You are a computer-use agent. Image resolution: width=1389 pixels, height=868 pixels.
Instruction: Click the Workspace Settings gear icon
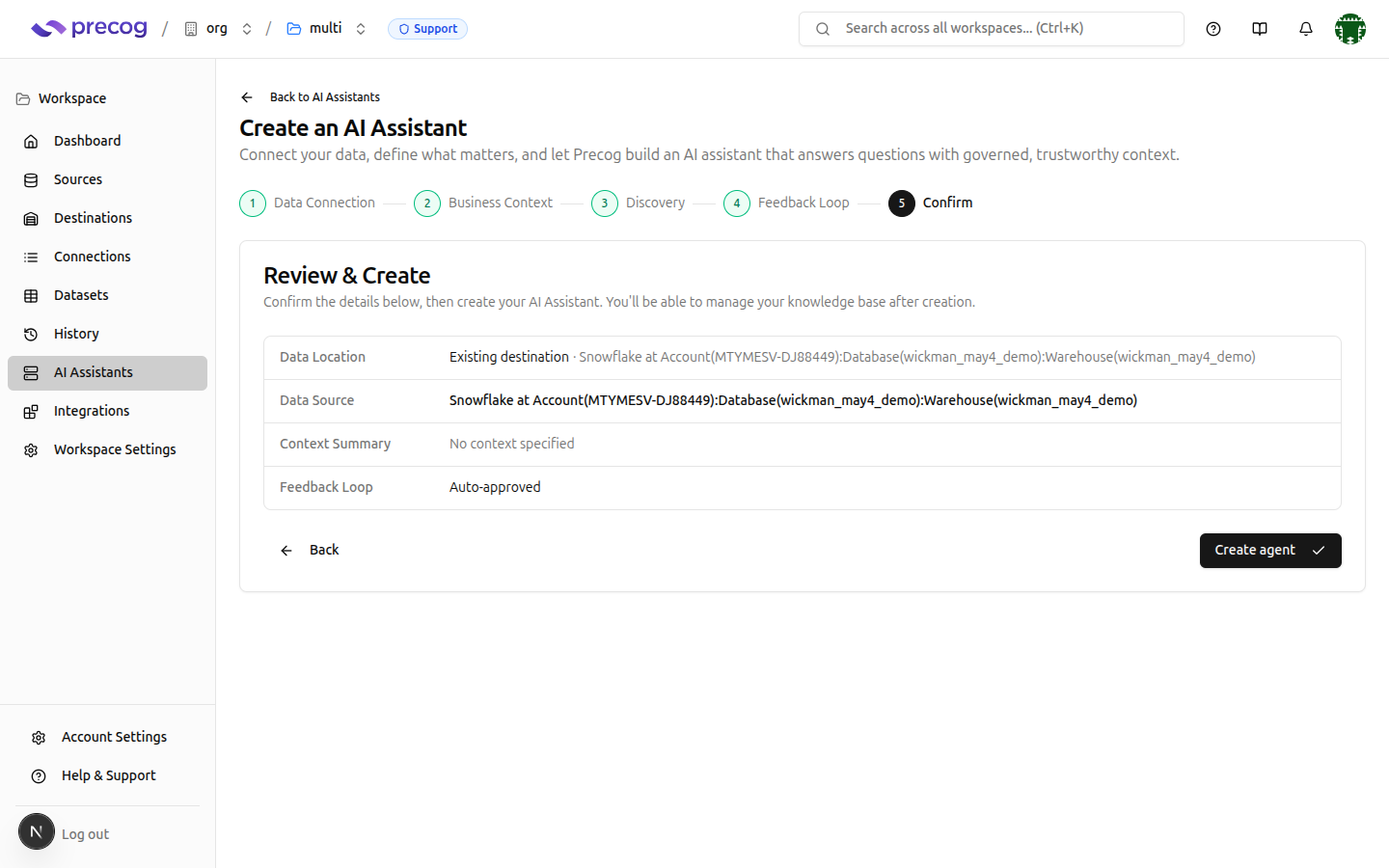coord(31,449)
